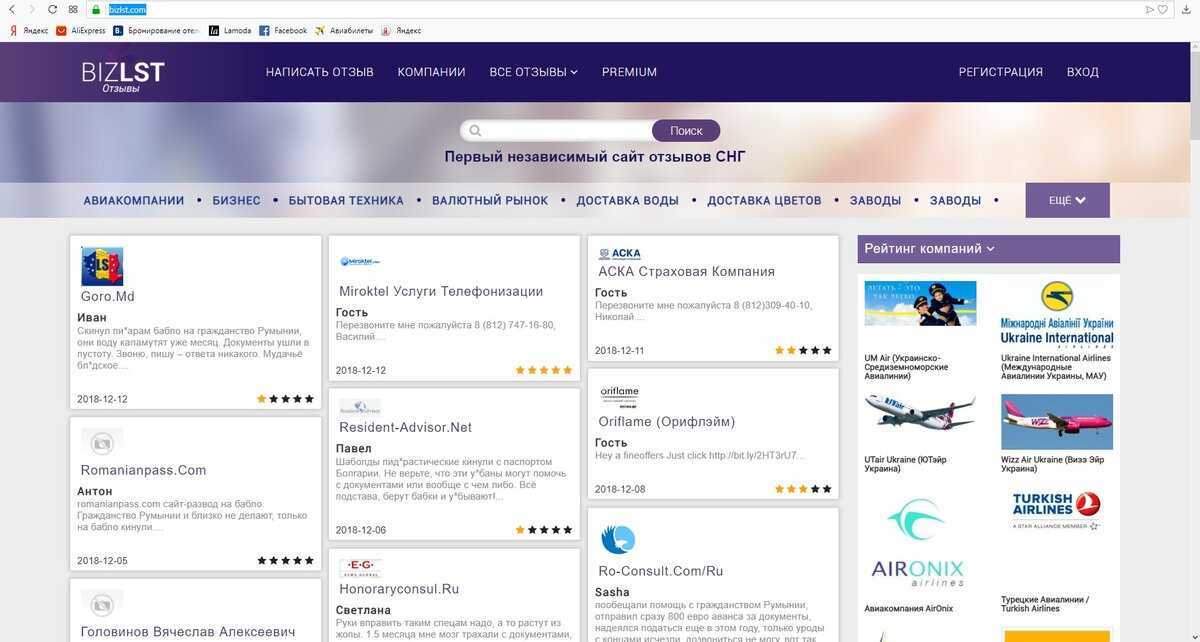
Task: Click the Поиск search button
Action: [686, 130]
